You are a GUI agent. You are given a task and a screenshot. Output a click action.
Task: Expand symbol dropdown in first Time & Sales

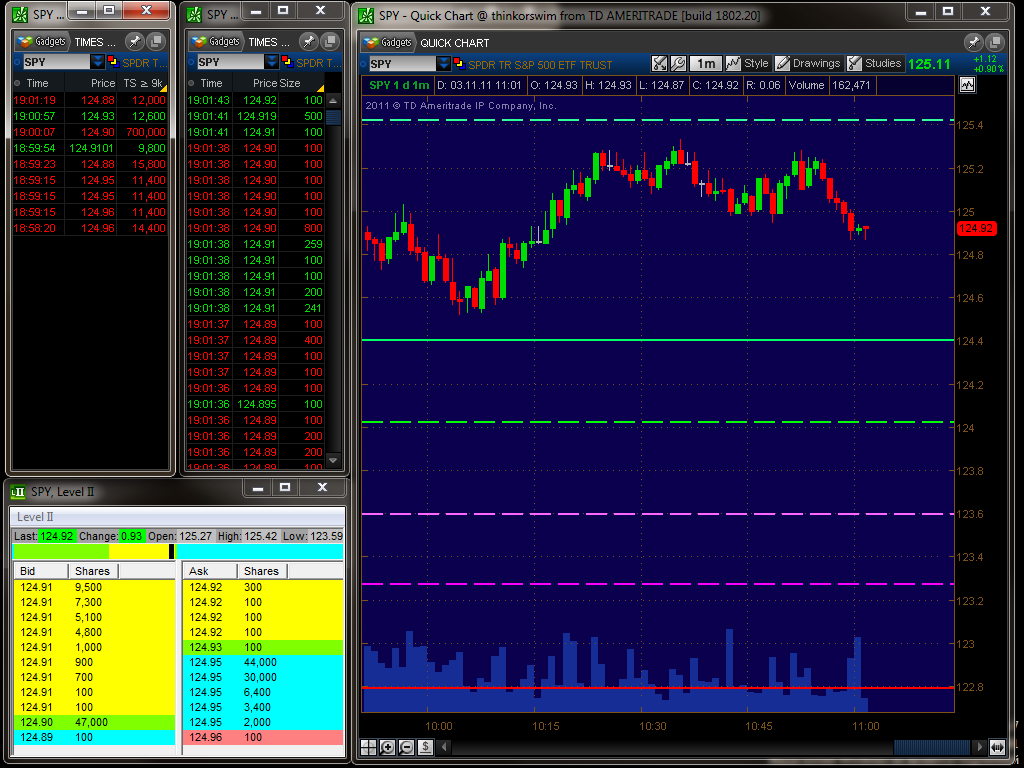97,62
